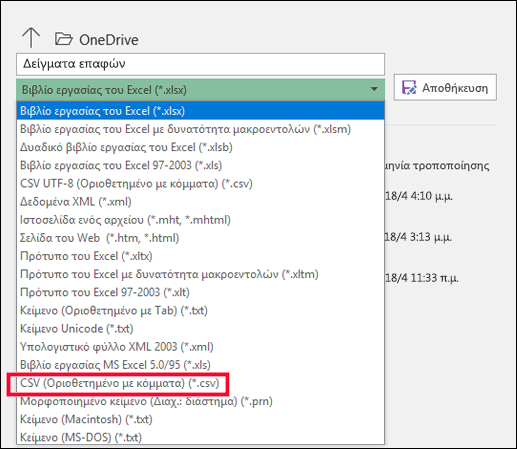The width and height of the screenshot is (517, 449).
Task: Choose Υπολογιστικό φύλλο XML 2003 (*.xml)
Action: [200, 347]
